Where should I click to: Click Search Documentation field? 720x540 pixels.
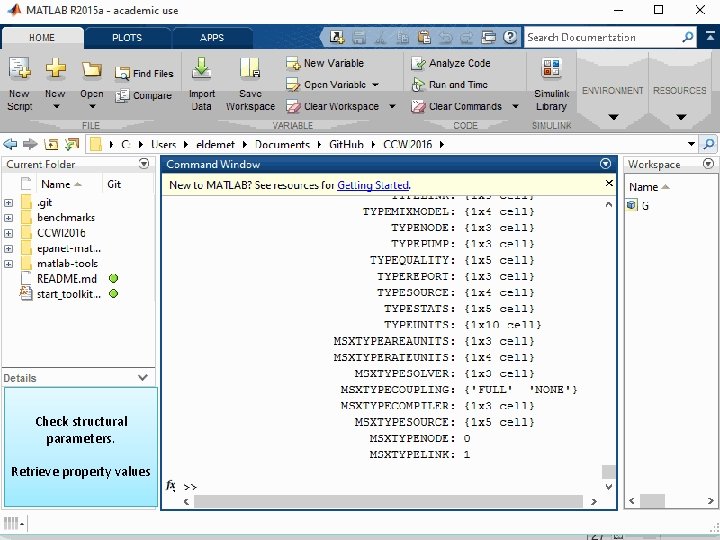point(602,37)
